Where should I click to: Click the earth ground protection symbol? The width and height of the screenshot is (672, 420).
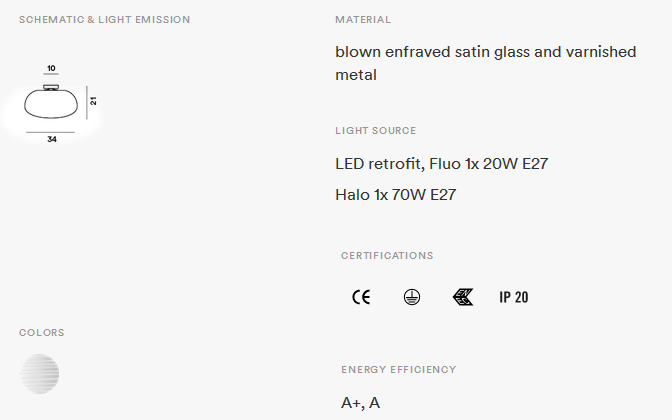tap(412, 297)
